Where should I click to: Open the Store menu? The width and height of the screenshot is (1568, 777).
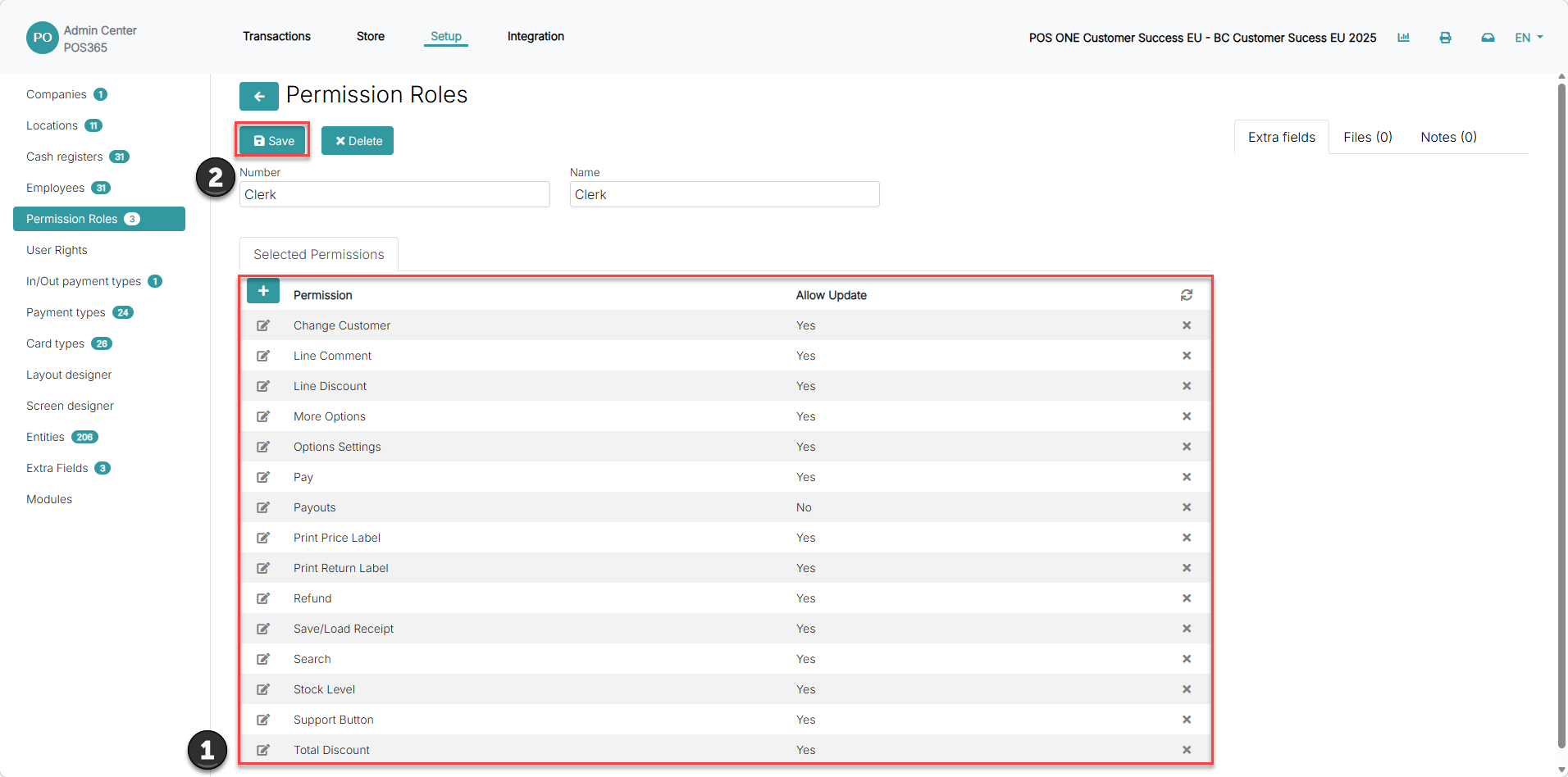point(371,36)
